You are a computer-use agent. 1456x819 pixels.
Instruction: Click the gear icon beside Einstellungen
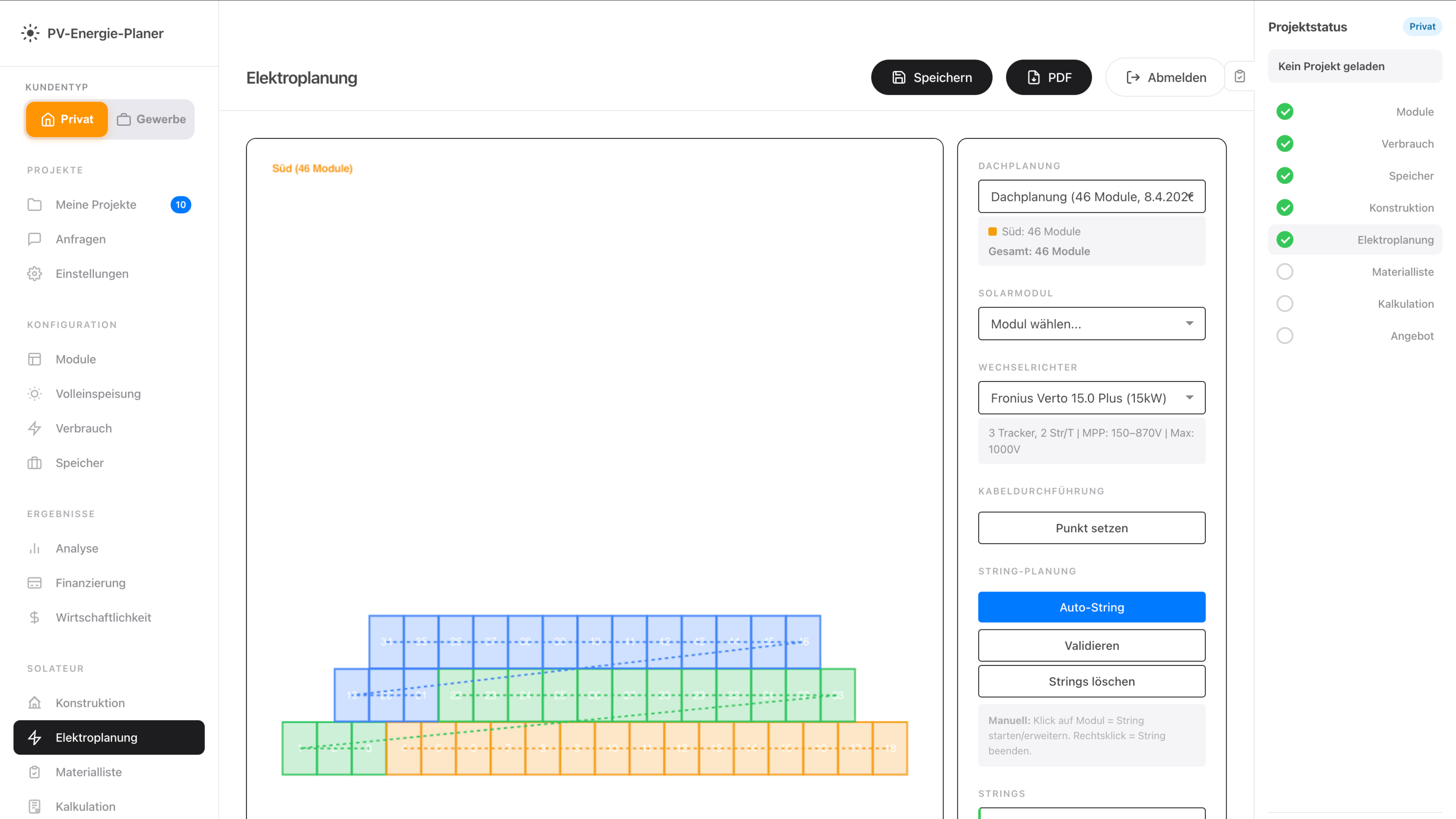tap(35, 273)
